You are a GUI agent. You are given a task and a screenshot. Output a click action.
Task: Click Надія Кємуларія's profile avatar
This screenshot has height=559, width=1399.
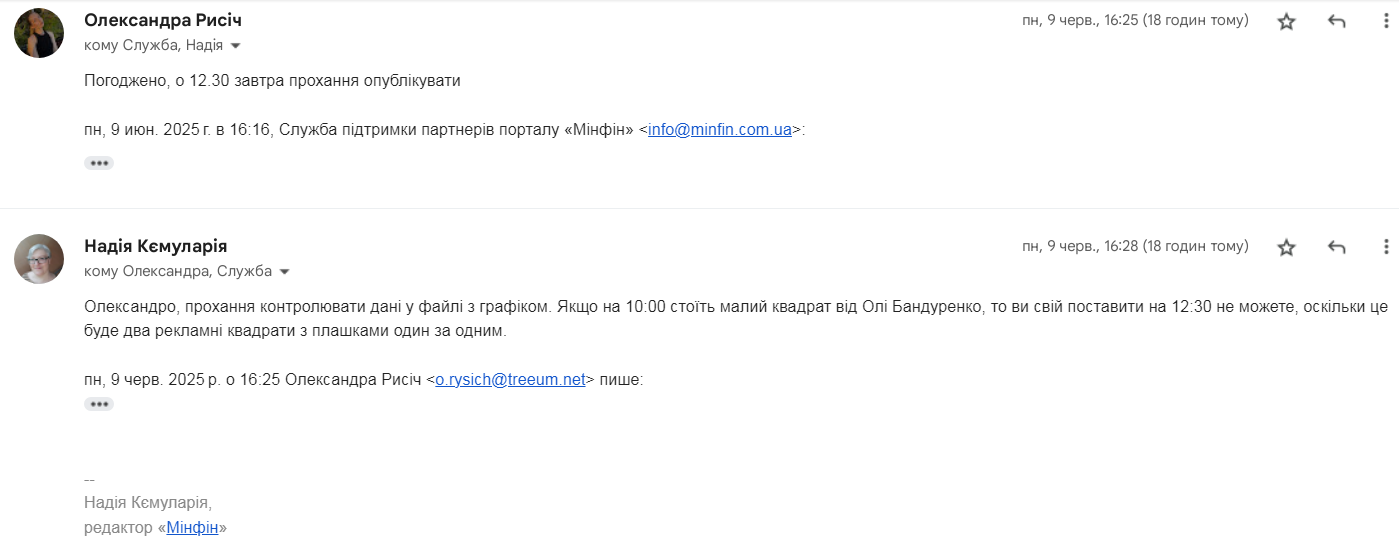coord(39,259)
